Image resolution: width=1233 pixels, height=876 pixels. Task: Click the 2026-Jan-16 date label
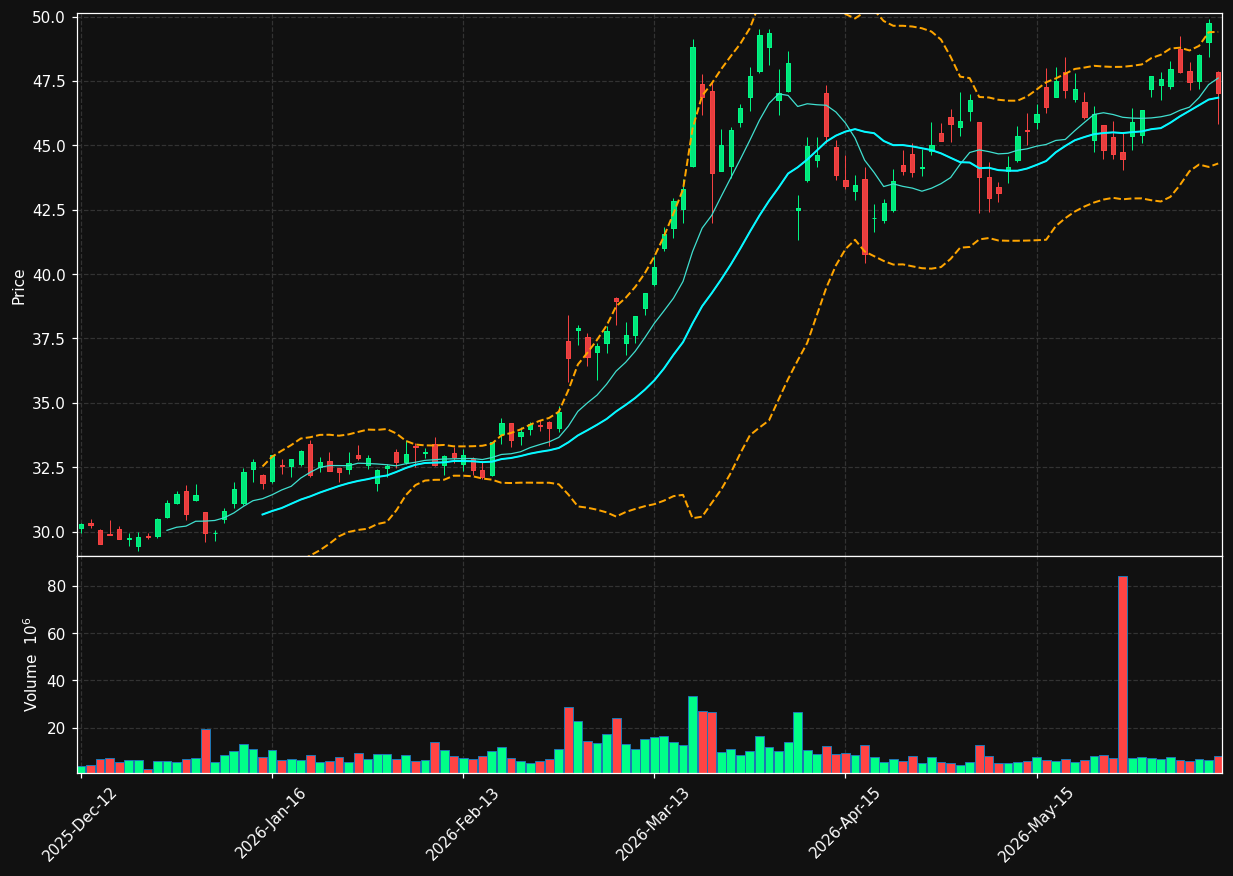point(270,825)
